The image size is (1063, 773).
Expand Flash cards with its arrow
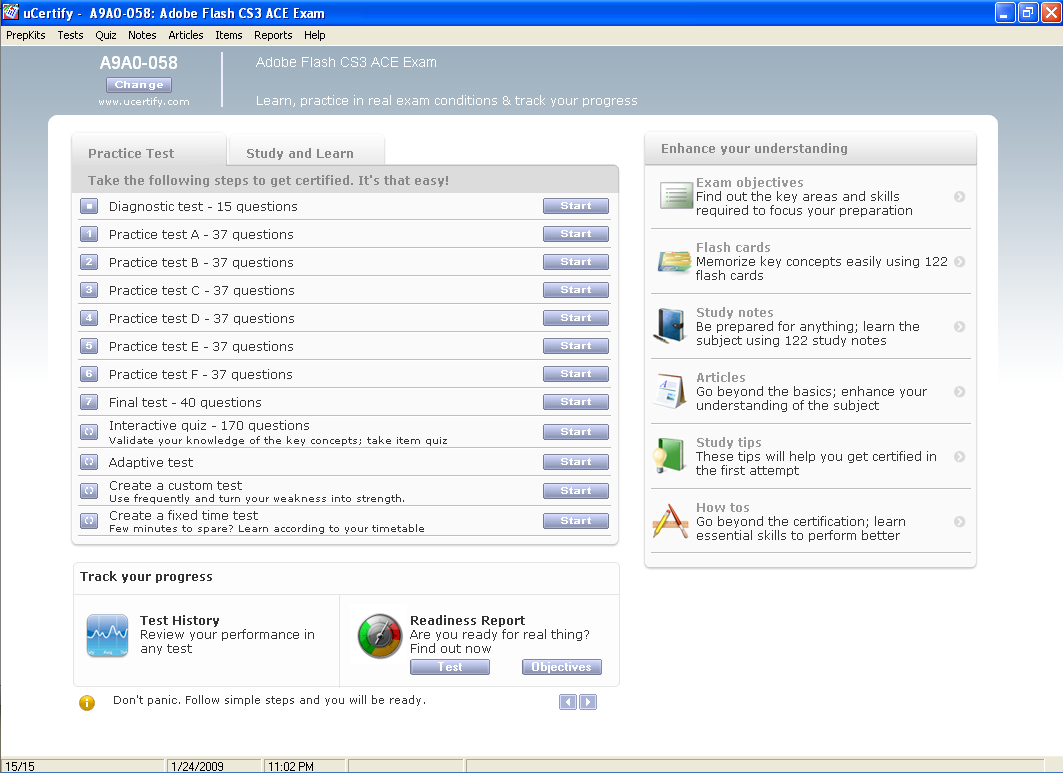coord(959,262)
